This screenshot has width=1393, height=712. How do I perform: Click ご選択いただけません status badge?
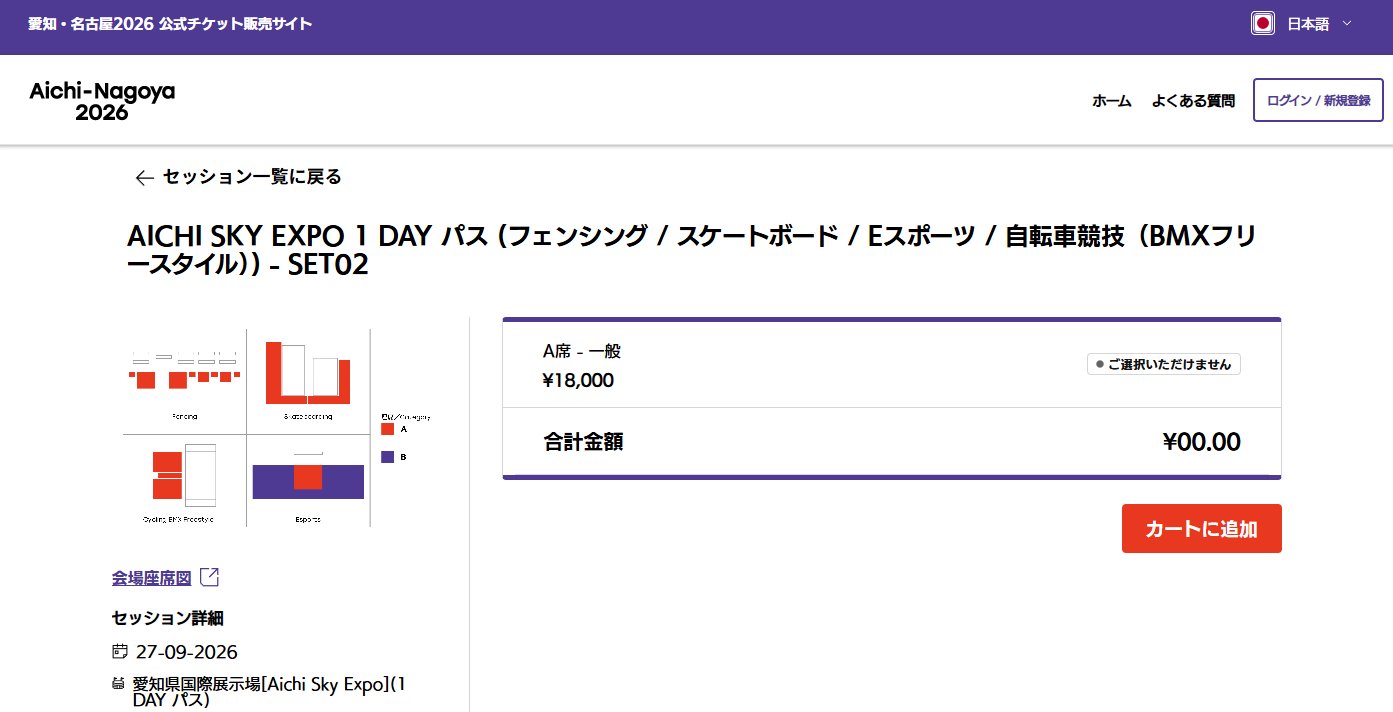point(1164,364)
